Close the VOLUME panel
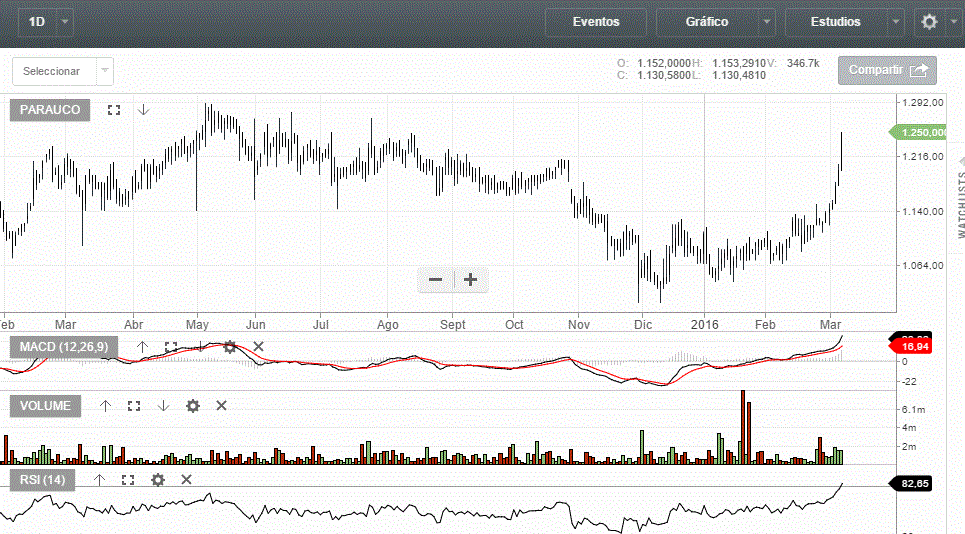This screenshot has height=534, width=965. point(222,406)
